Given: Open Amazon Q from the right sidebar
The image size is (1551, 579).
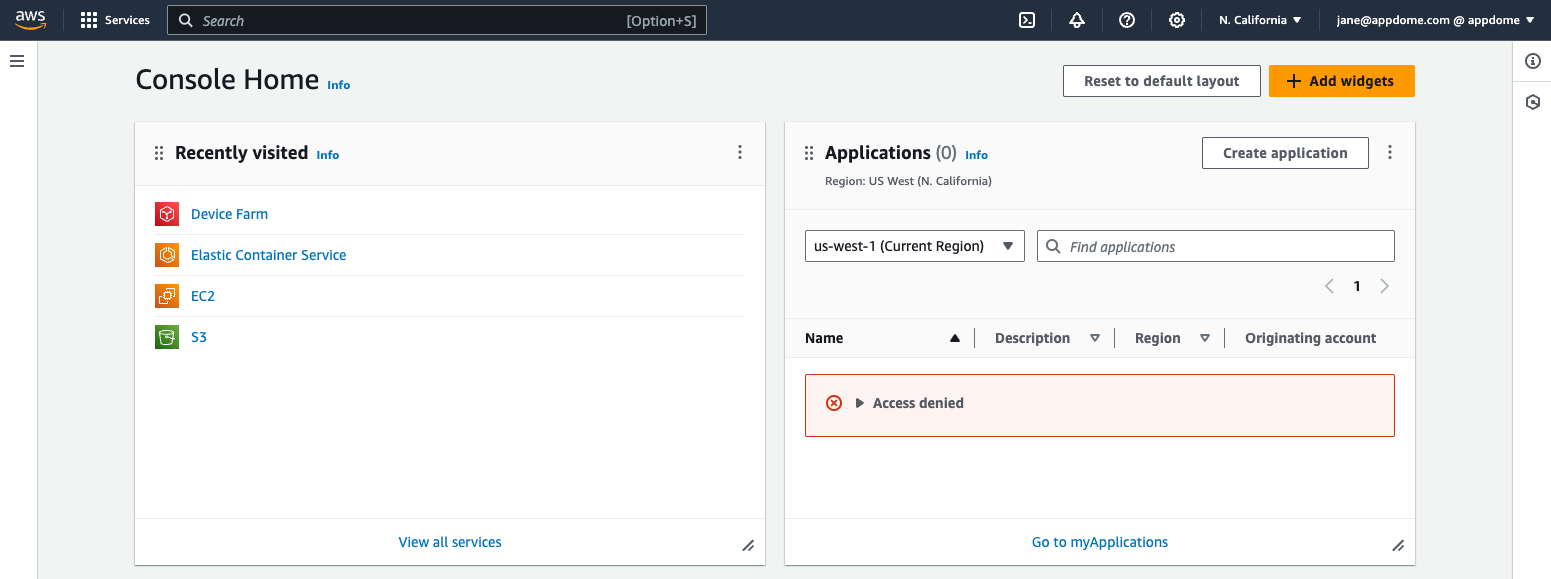Looking at the screenshot, I should pyautogui.click(x=1532, y=102).
